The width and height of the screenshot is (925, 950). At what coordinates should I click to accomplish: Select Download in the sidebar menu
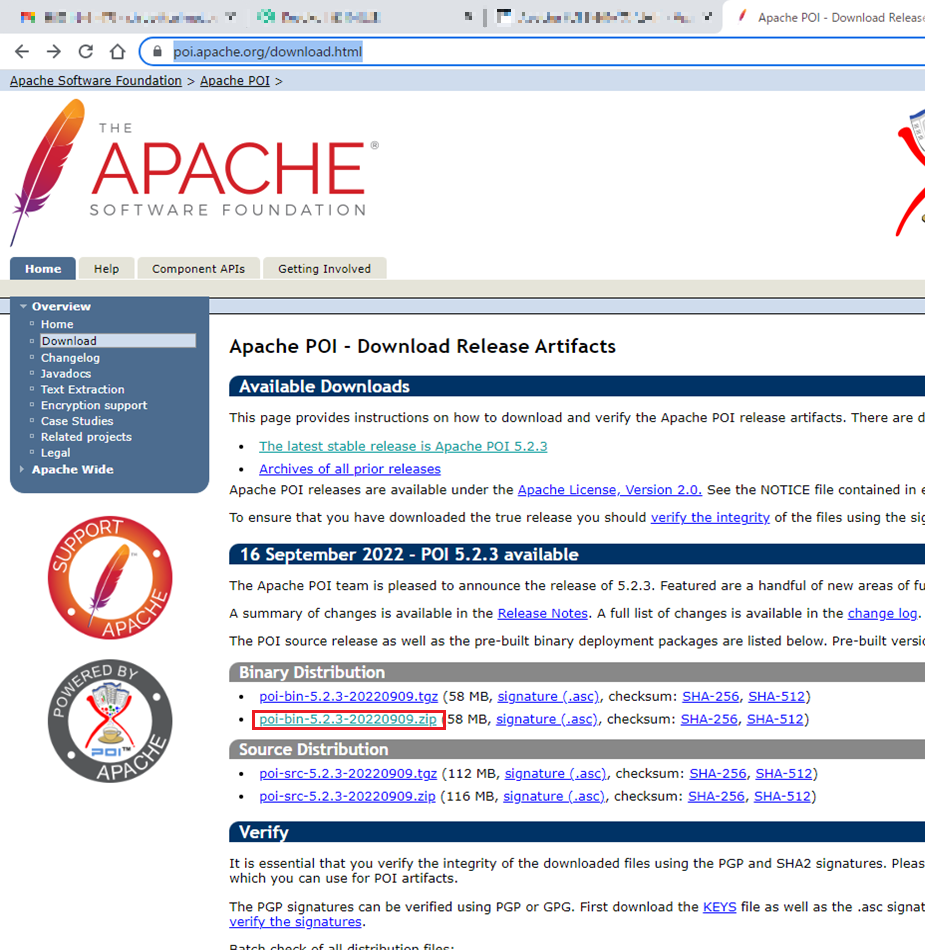[118, 341]
